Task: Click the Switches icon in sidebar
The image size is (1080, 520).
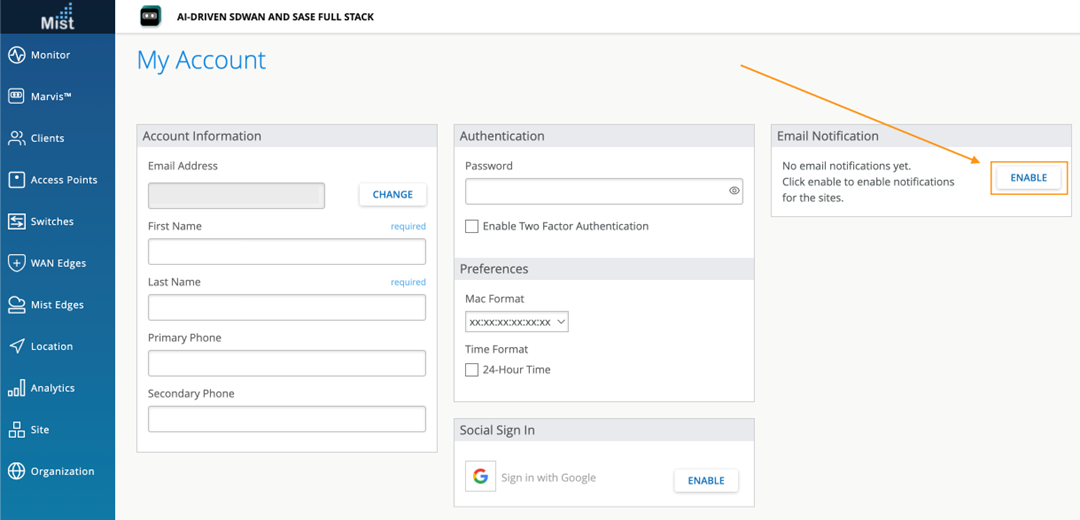Action: pyautogui.click(x=16, y=222)
